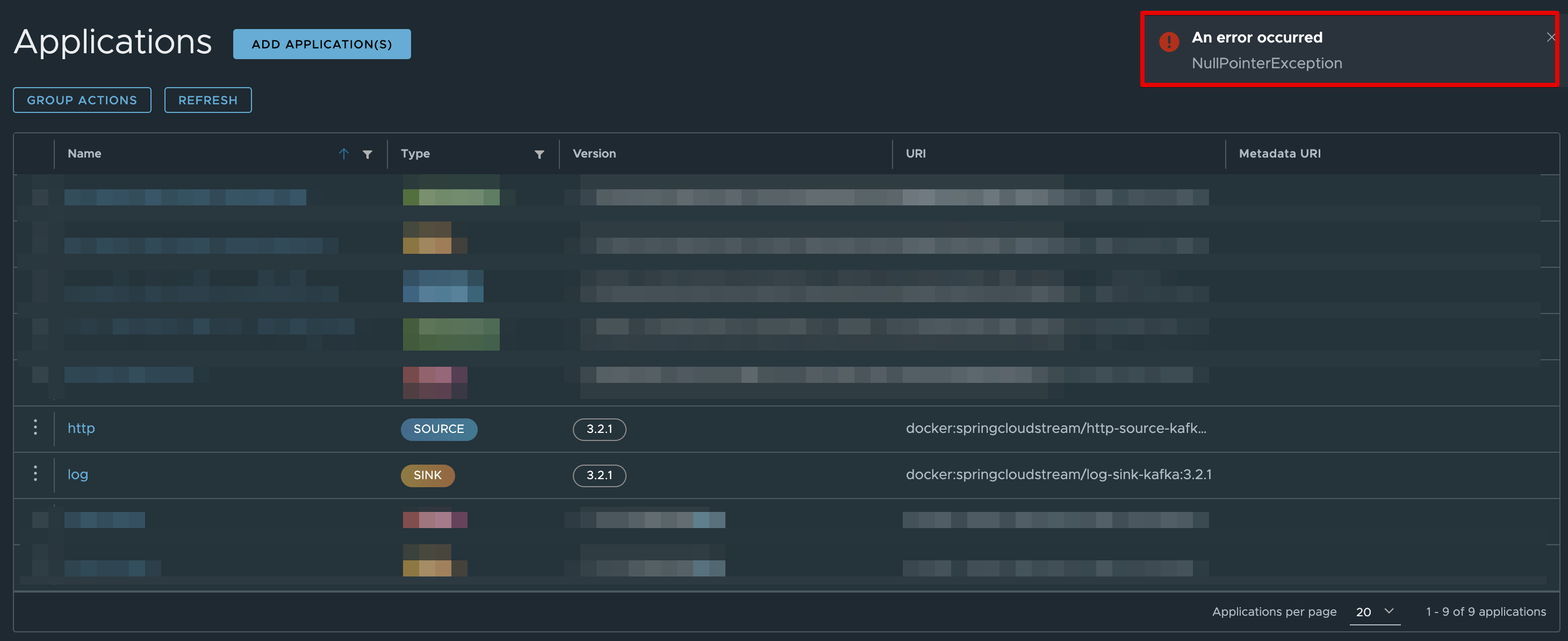Click the Add Application(s) button
1568x641 pixels.
coord(321,44)
